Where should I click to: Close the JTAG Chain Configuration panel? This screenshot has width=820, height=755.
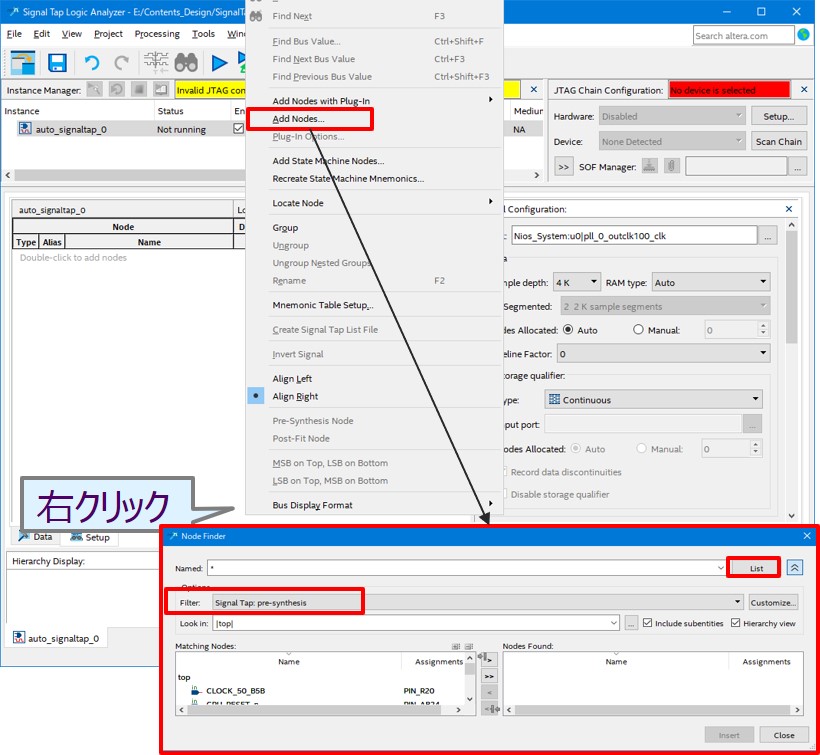804,90
